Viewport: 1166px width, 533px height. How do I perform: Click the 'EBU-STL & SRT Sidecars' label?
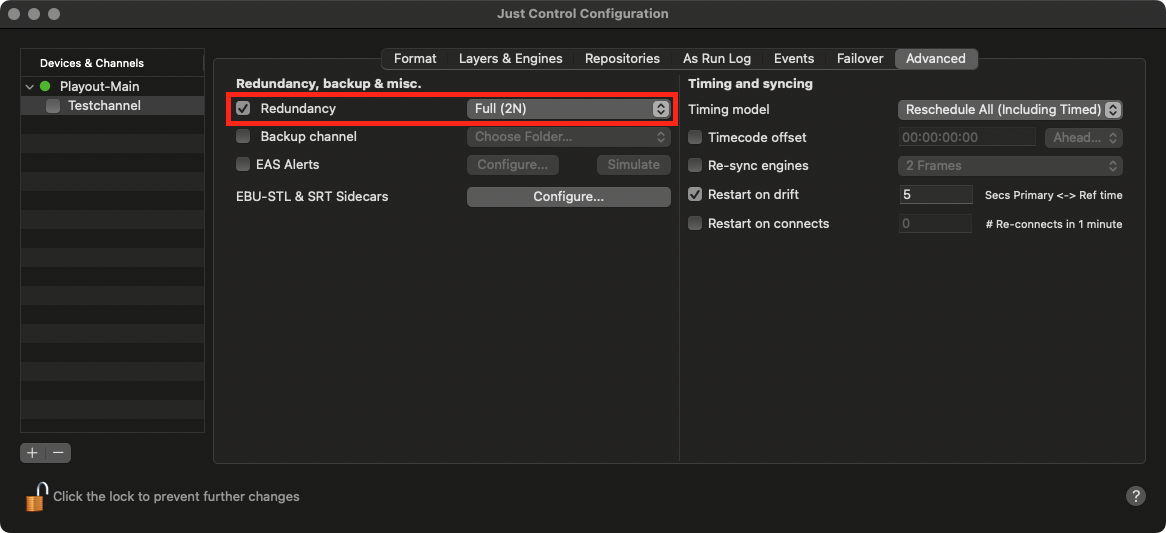point(312,197)
